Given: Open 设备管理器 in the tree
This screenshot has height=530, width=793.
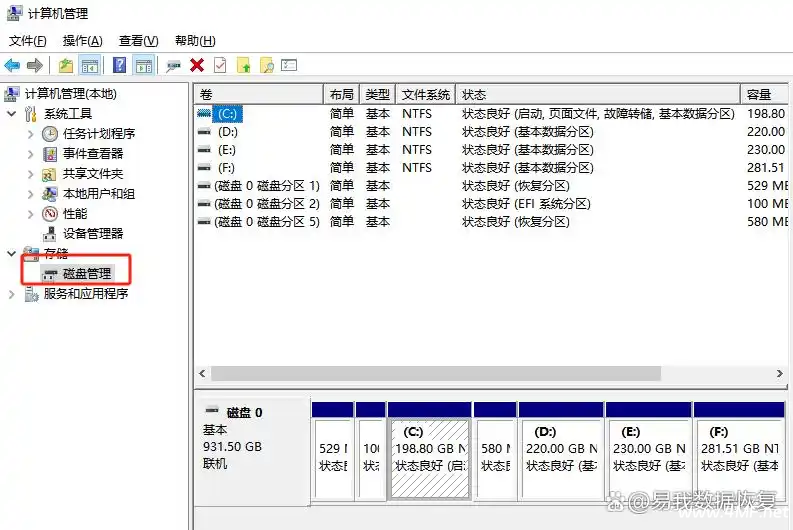Looking at the screenshot, I should 92,233.
